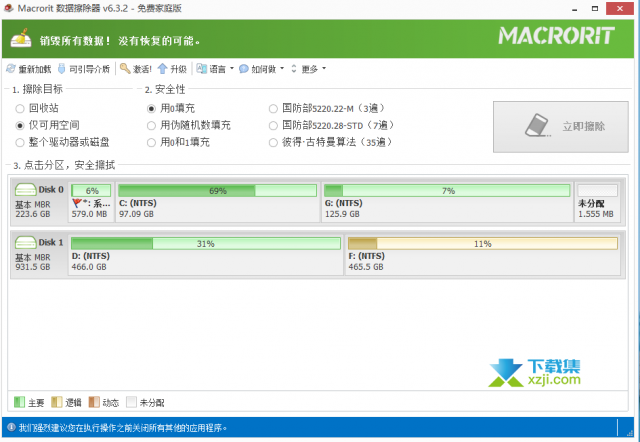Click the G: (NTFS) partition label
Screen dimensions: 640x442
click(343, 203)
